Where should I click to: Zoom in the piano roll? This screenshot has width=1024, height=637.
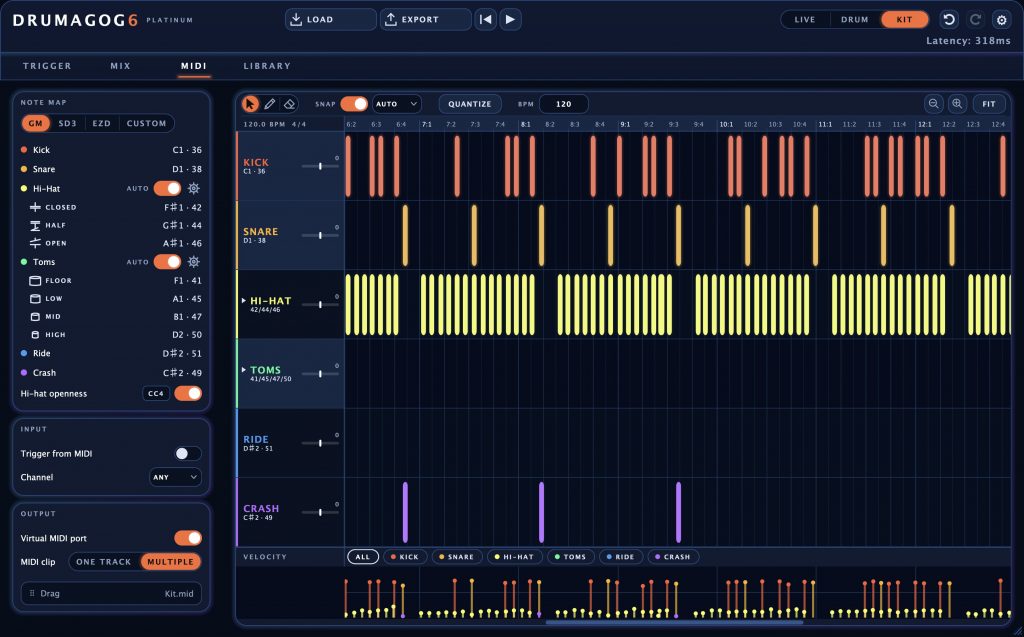click(957, 104)
